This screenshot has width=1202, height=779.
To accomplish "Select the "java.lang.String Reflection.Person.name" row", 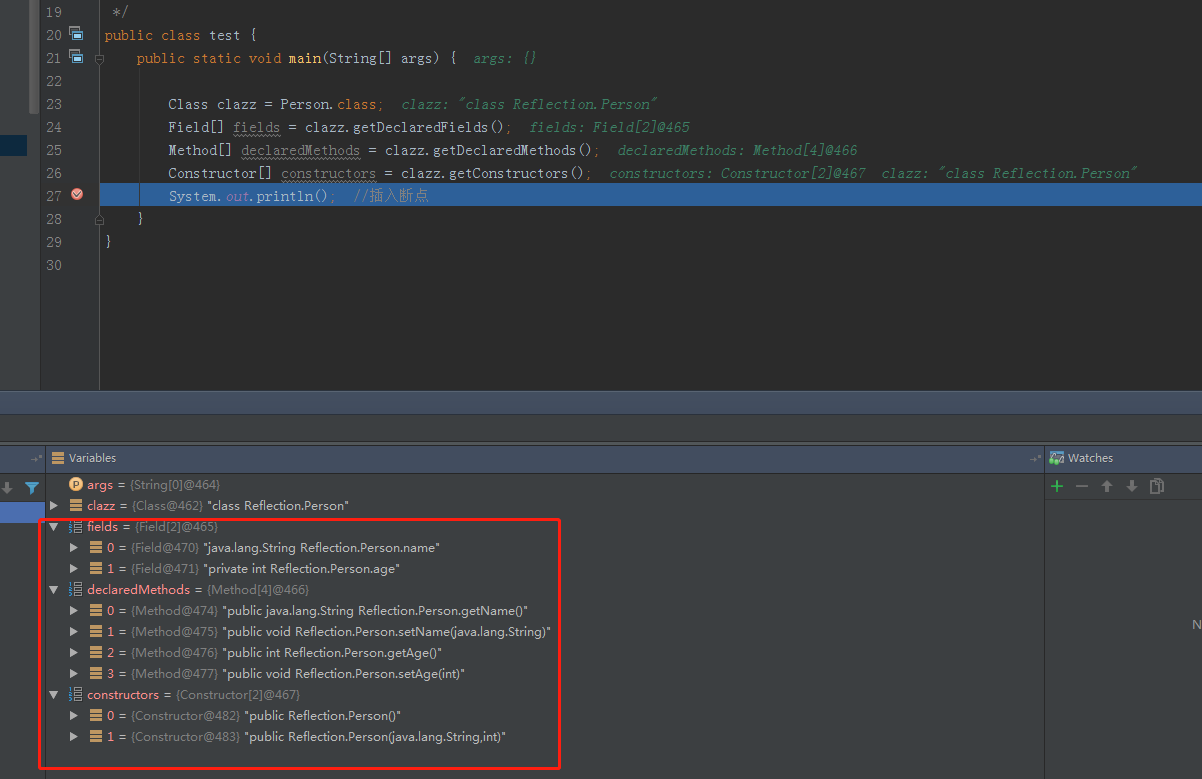I will click(544, 548).
